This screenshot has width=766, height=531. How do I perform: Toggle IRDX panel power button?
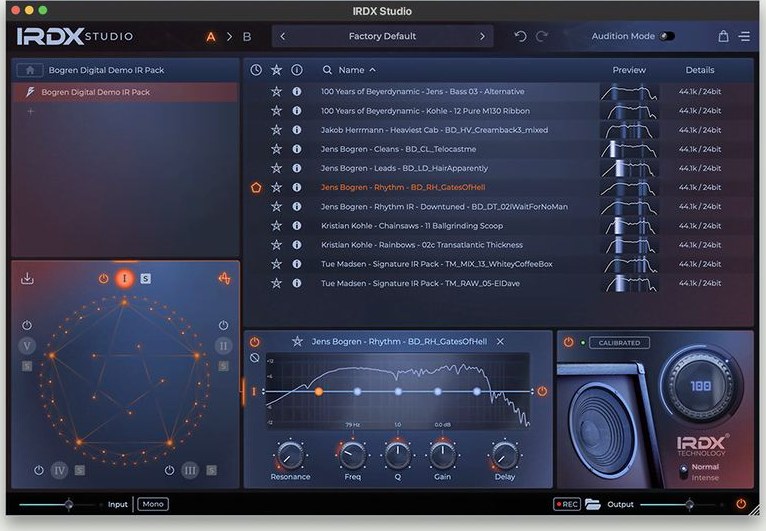click(568, 342)
